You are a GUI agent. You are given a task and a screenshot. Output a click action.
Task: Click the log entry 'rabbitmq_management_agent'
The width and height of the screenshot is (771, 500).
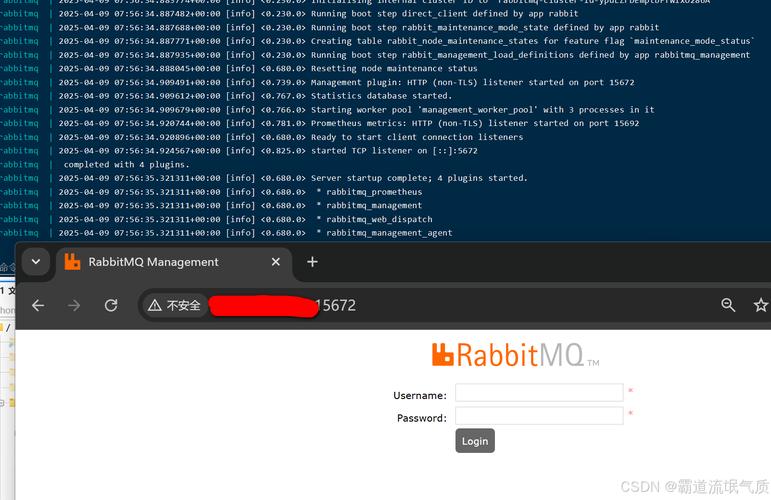click(x=389, y=233)
